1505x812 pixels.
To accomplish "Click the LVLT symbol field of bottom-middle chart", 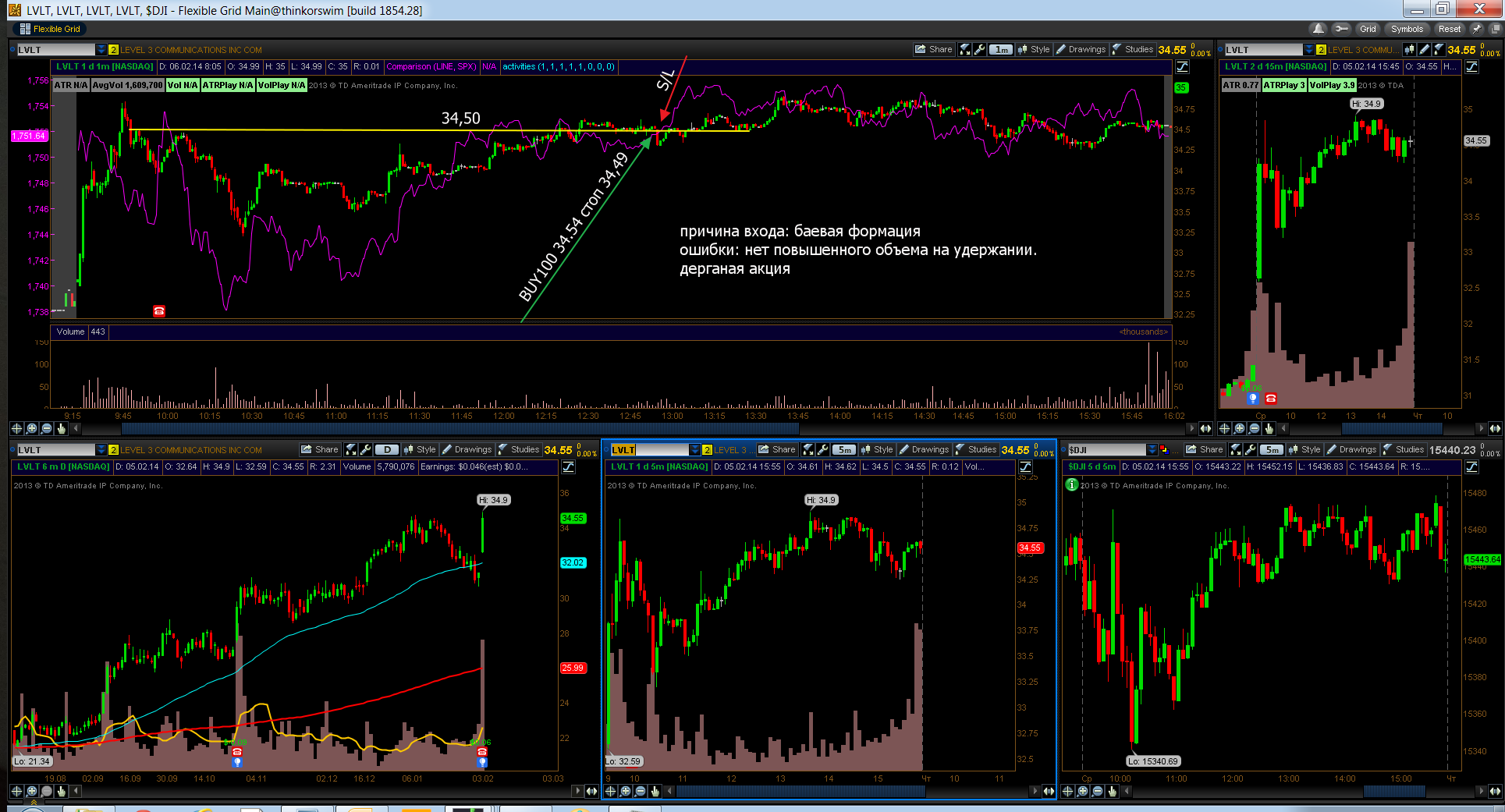I will [650, 450].
